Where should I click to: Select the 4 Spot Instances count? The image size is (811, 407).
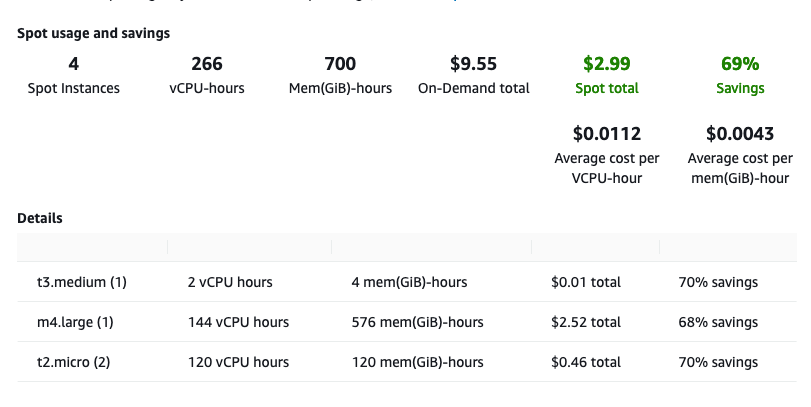pyautogui.click(x=73, y=64)
